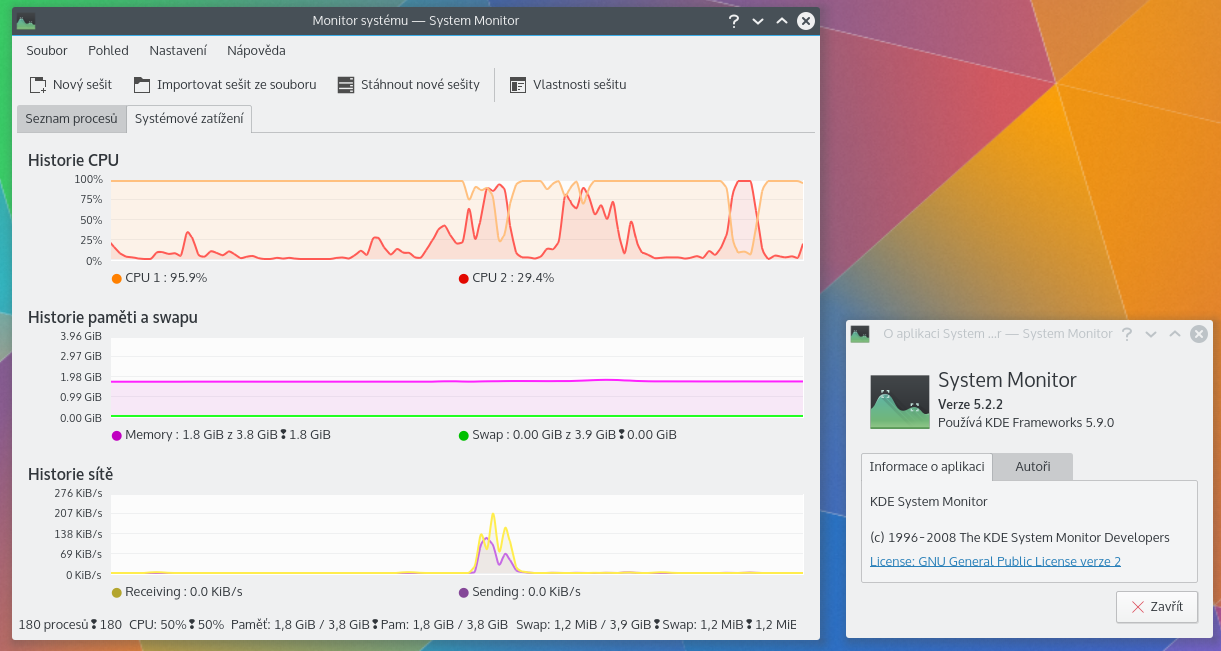The height and width of the screenshot is (651, 1221).
Task: Click the Historie CPU heading
Action: point(74,160)
